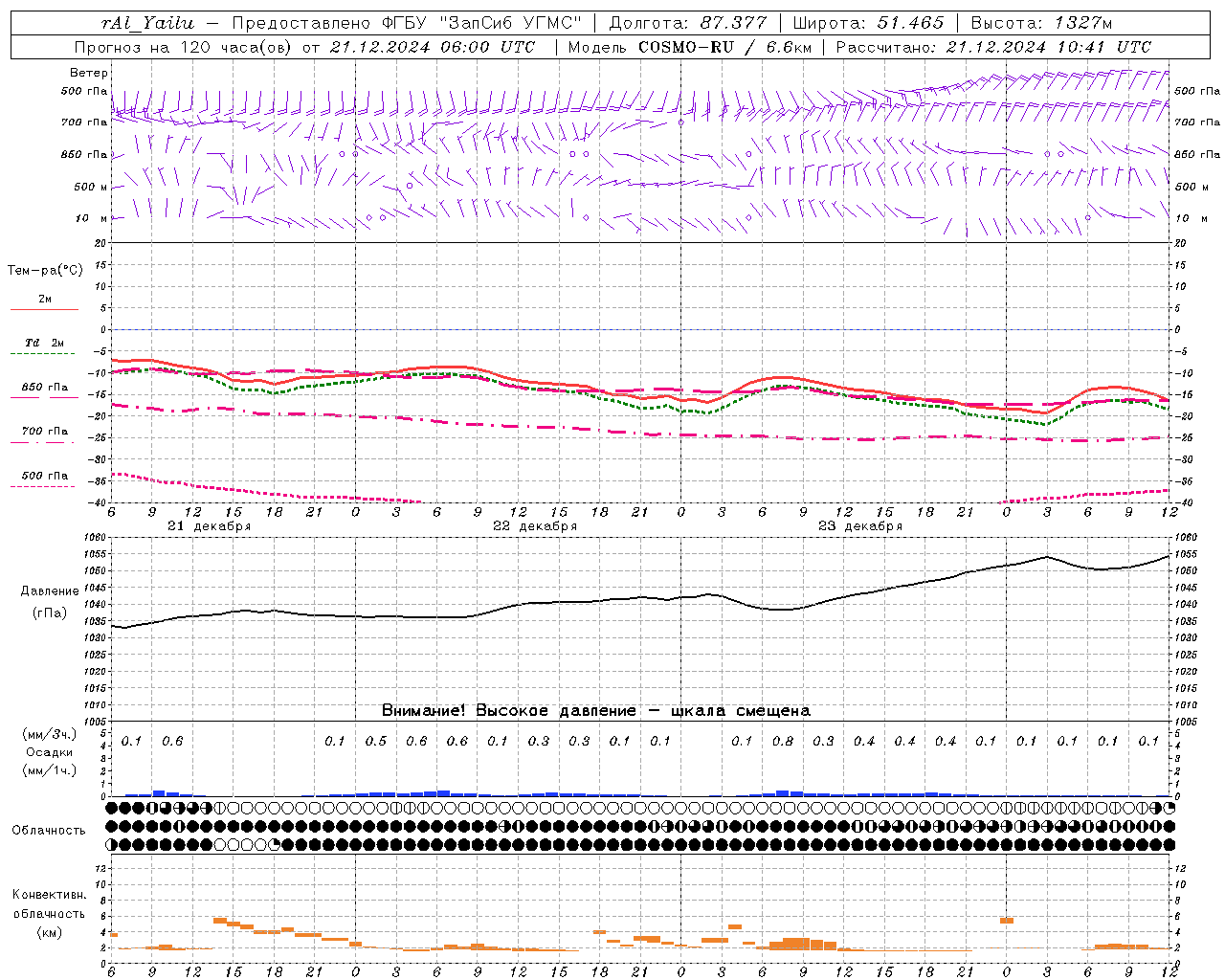Image resolution: width=1225 pixels, height=980 pixels.
Task: Click the 2м temperature legend entry
Action: [x=45, y=300]
